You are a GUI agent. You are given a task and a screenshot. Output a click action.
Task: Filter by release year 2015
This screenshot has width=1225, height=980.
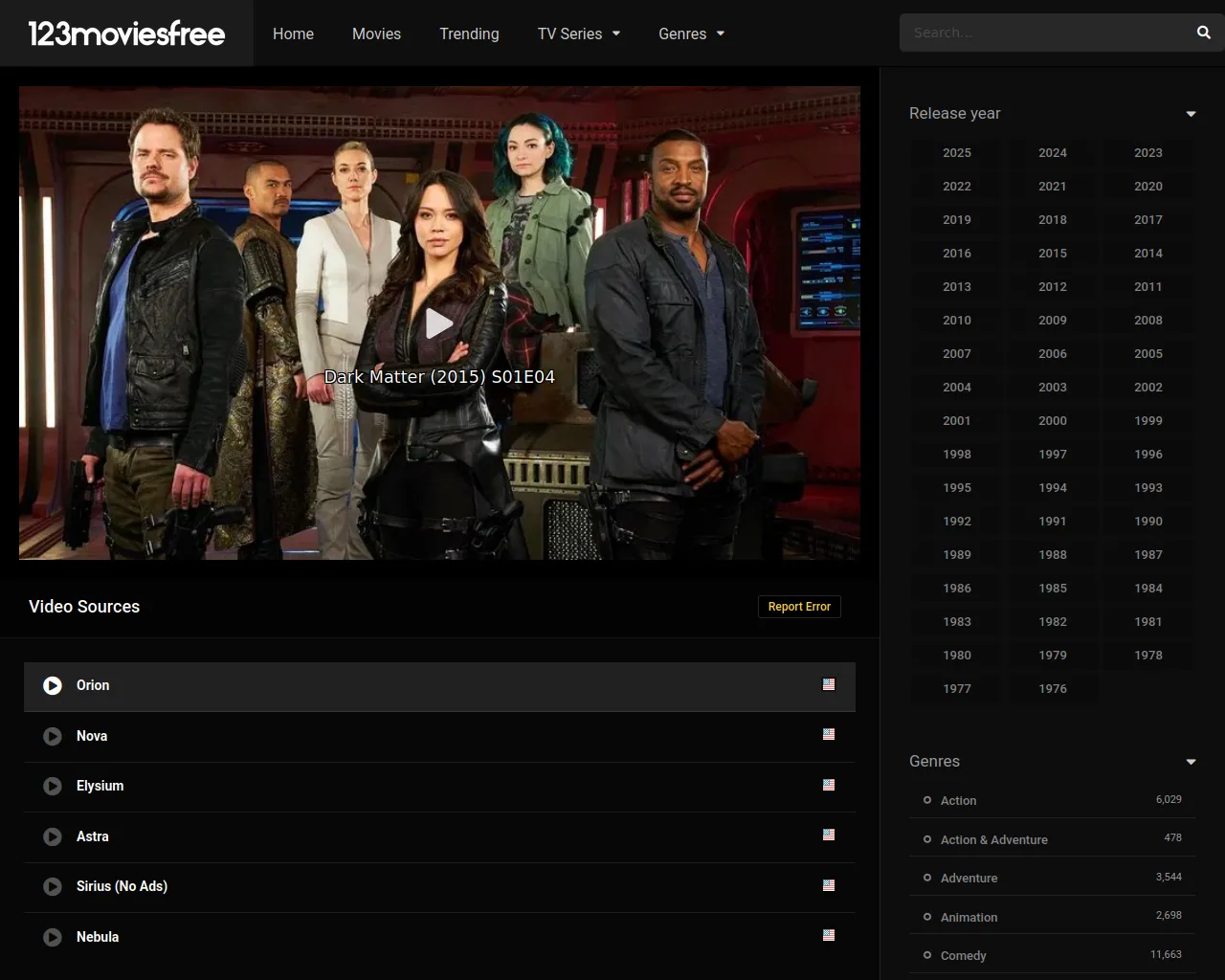[x=1053, y=254]
